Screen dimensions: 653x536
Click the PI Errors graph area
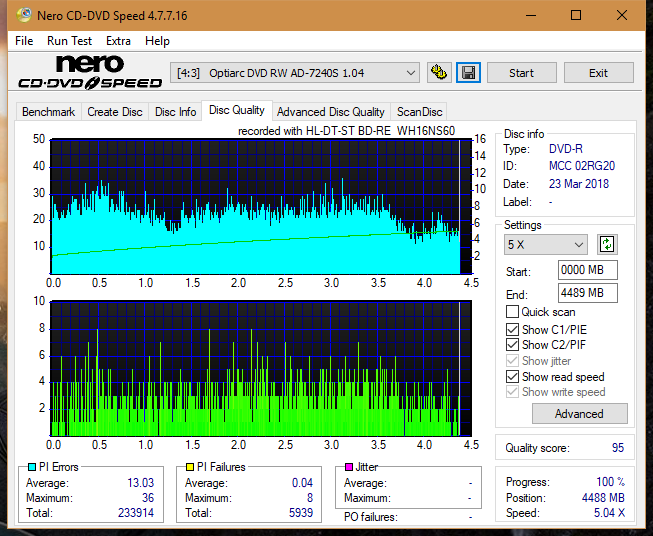click(x=261, y=207)
